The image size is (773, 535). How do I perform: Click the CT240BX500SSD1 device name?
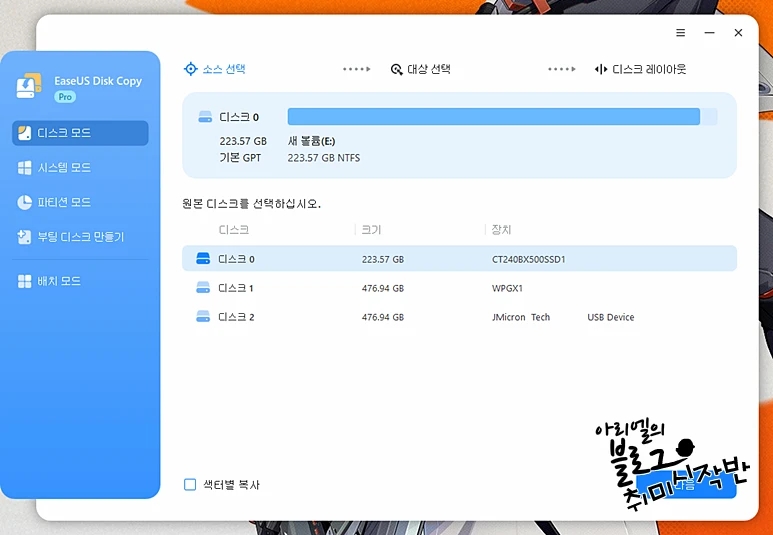click(x=528, y=259)
